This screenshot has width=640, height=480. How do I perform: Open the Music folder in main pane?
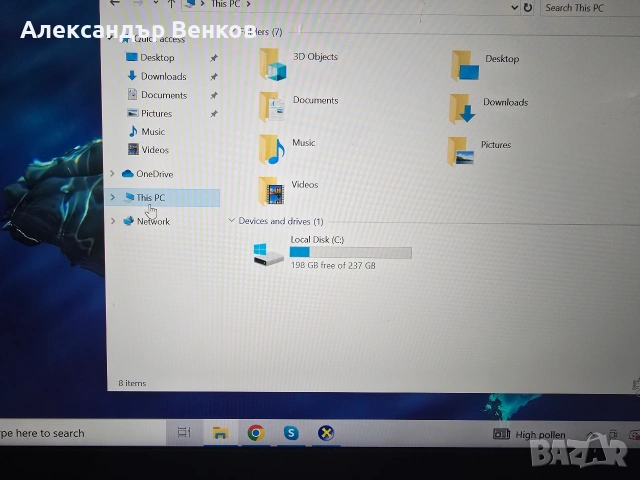(272, 148)
